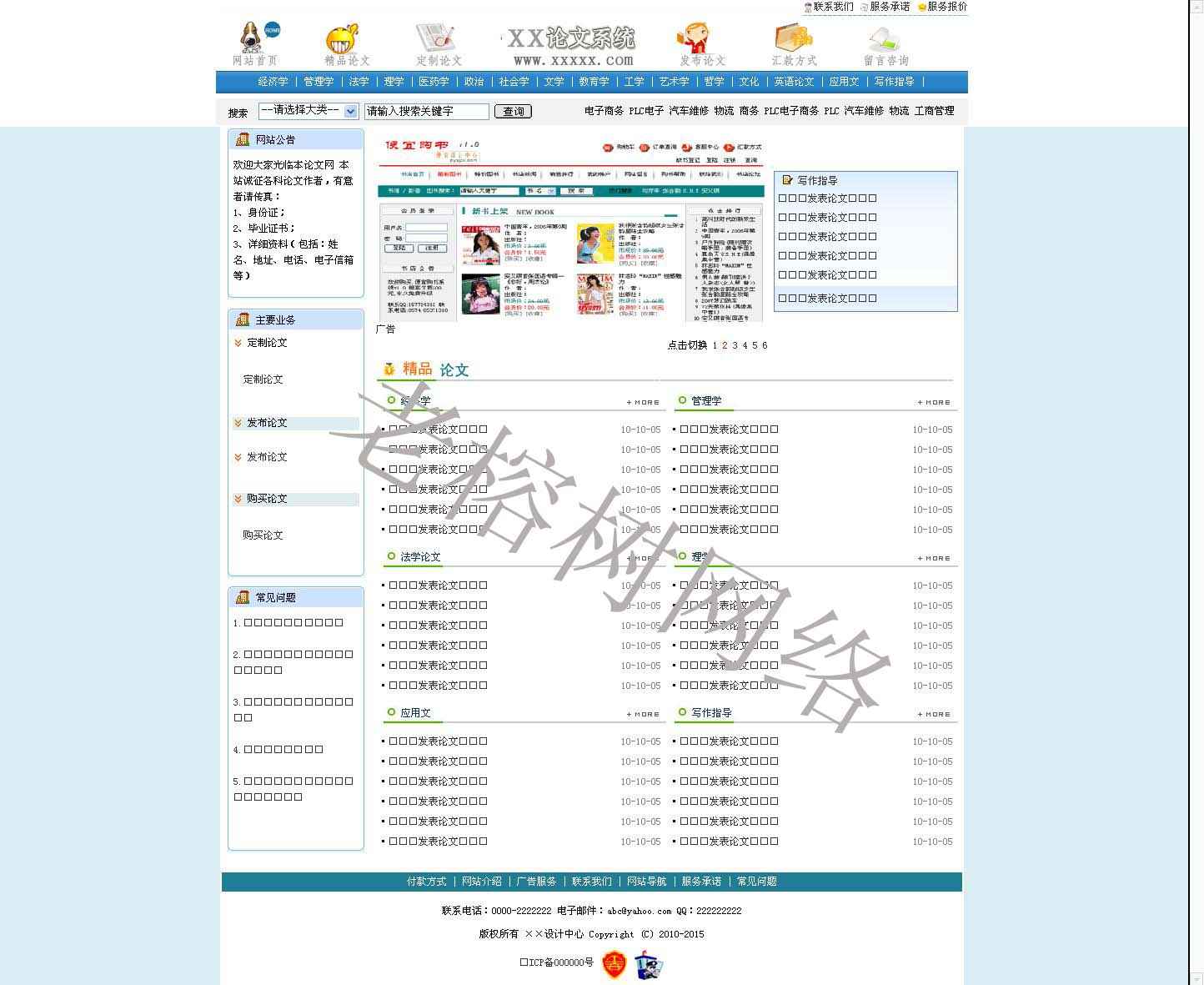Switch ad banner to slide 6

(x=765, y=345)
